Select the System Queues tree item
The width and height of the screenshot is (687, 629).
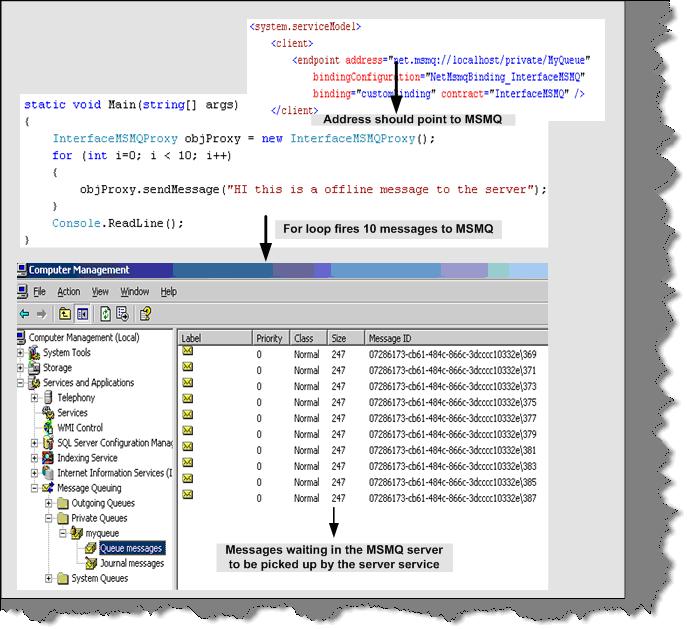(x=100, y=578)
